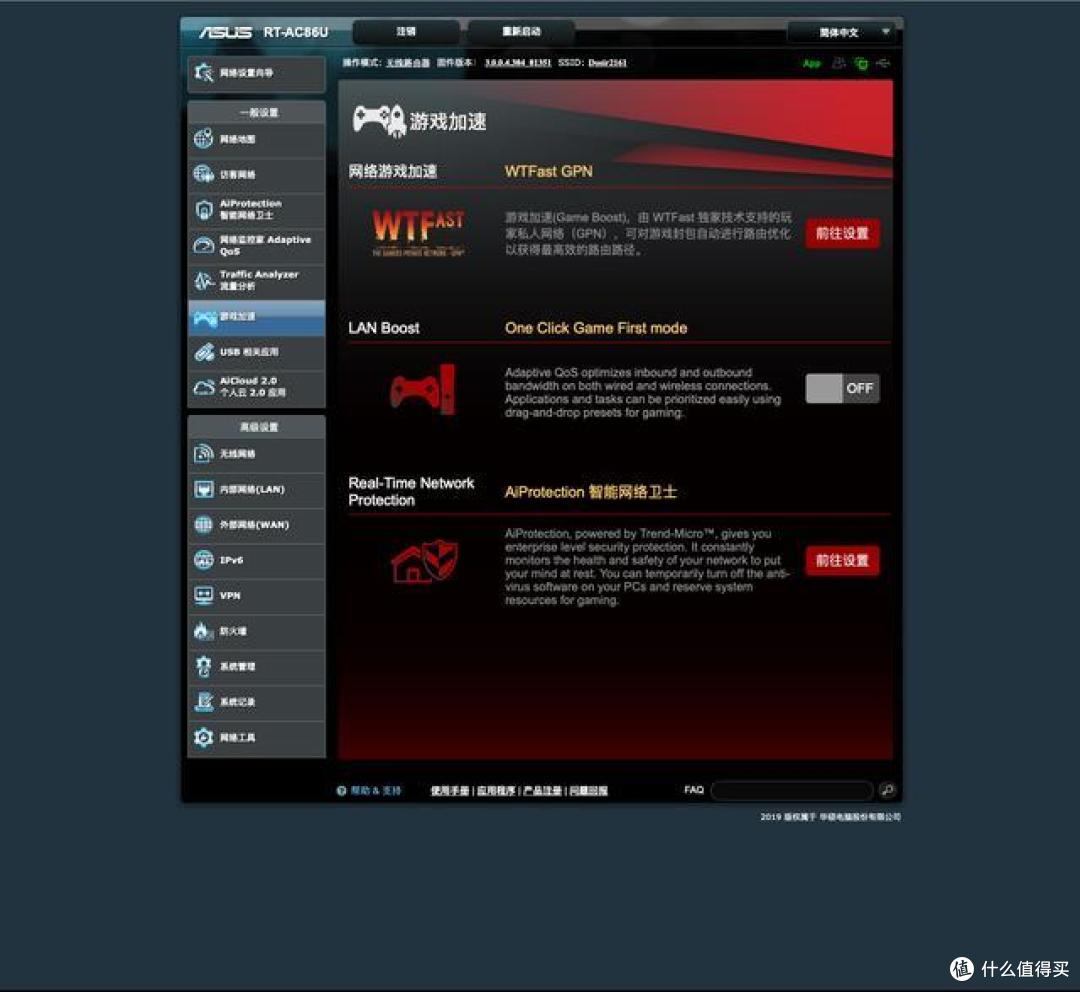Viewport: 1080px width, 992px height.
Task: Click the help question-mark icon in footer
Action: (341, 790)
